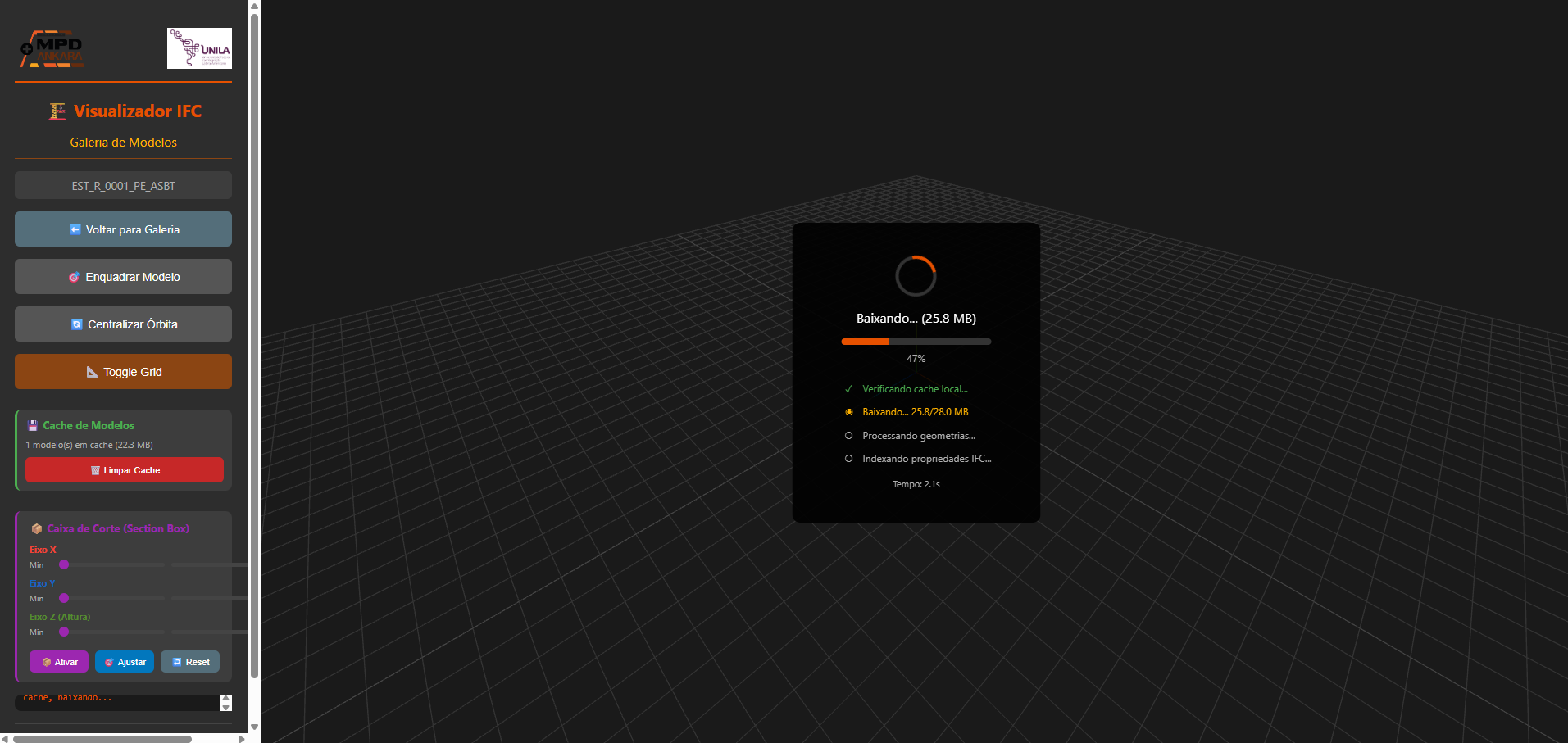This screenshot has width=1568, height=743.
Task: Select the trash icon inside Limpar Cache button
Action: coord(95,470)
